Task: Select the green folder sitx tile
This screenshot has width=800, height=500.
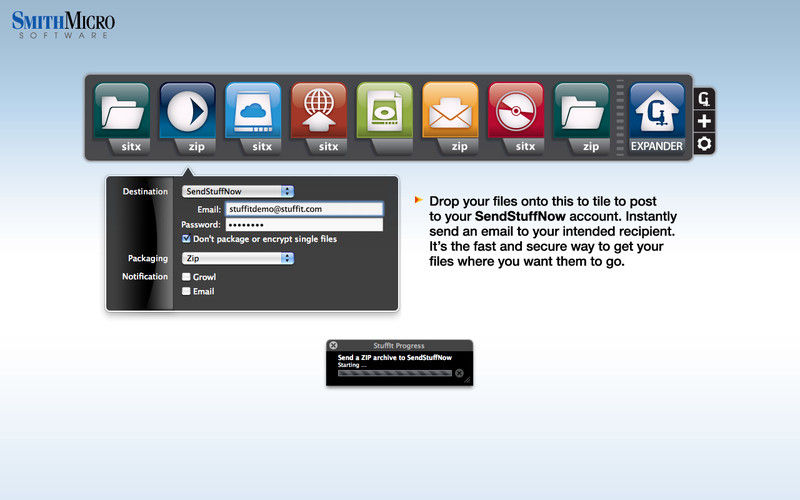Action: click(122, 118)
